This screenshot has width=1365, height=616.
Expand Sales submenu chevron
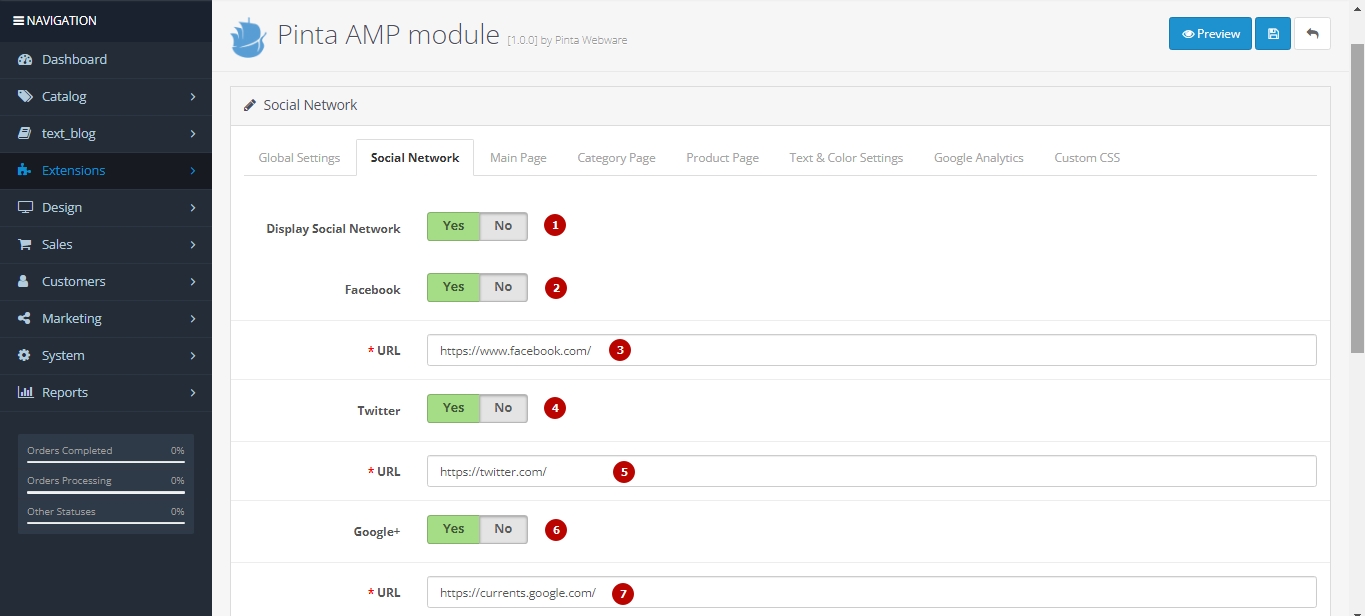click(x=193, y=245)
